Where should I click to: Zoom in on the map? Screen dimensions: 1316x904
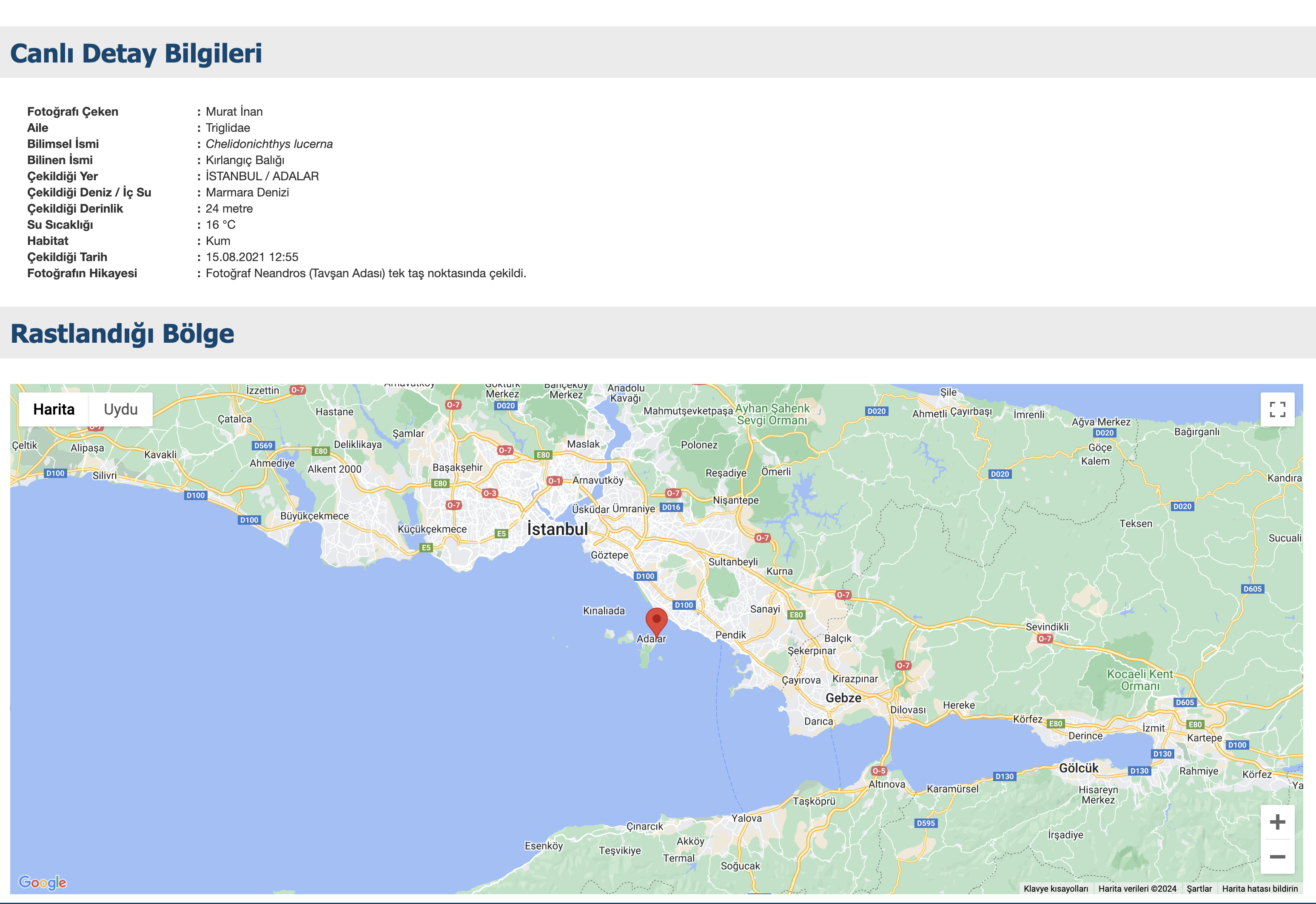(x=1277, y=822)
